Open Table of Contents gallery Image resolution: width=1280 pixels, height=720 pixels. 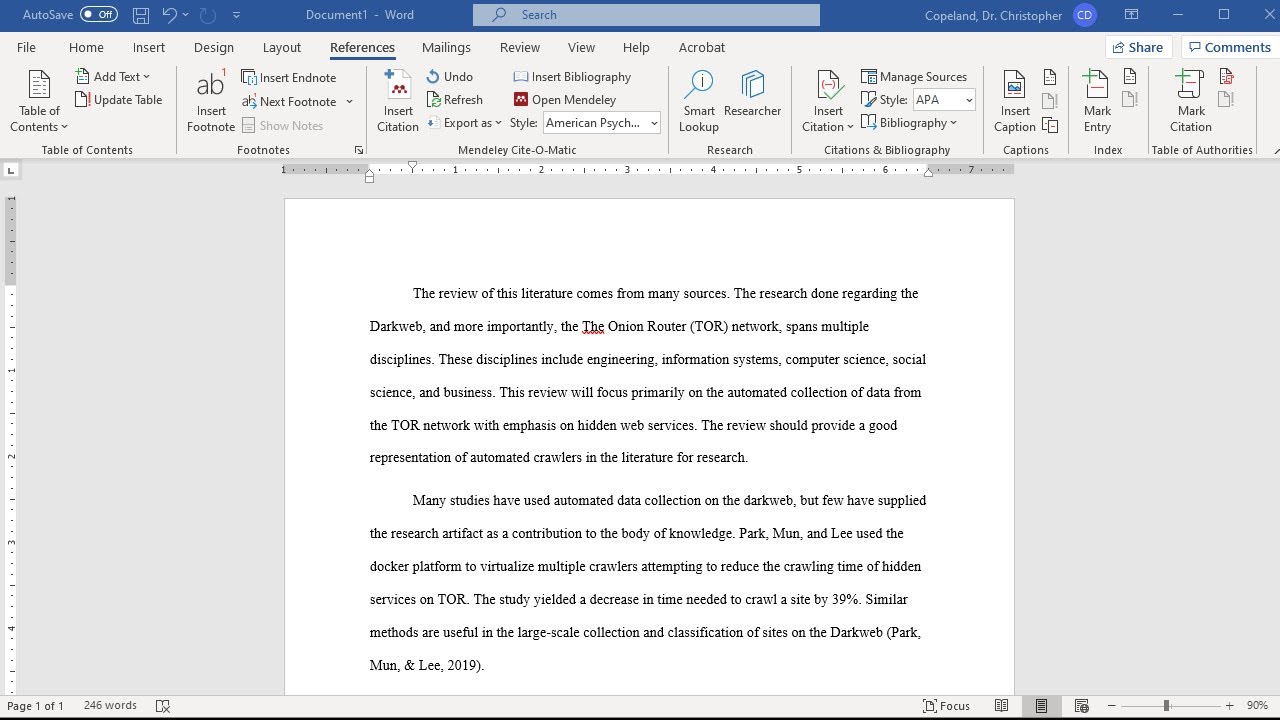[x=39, y=102]
